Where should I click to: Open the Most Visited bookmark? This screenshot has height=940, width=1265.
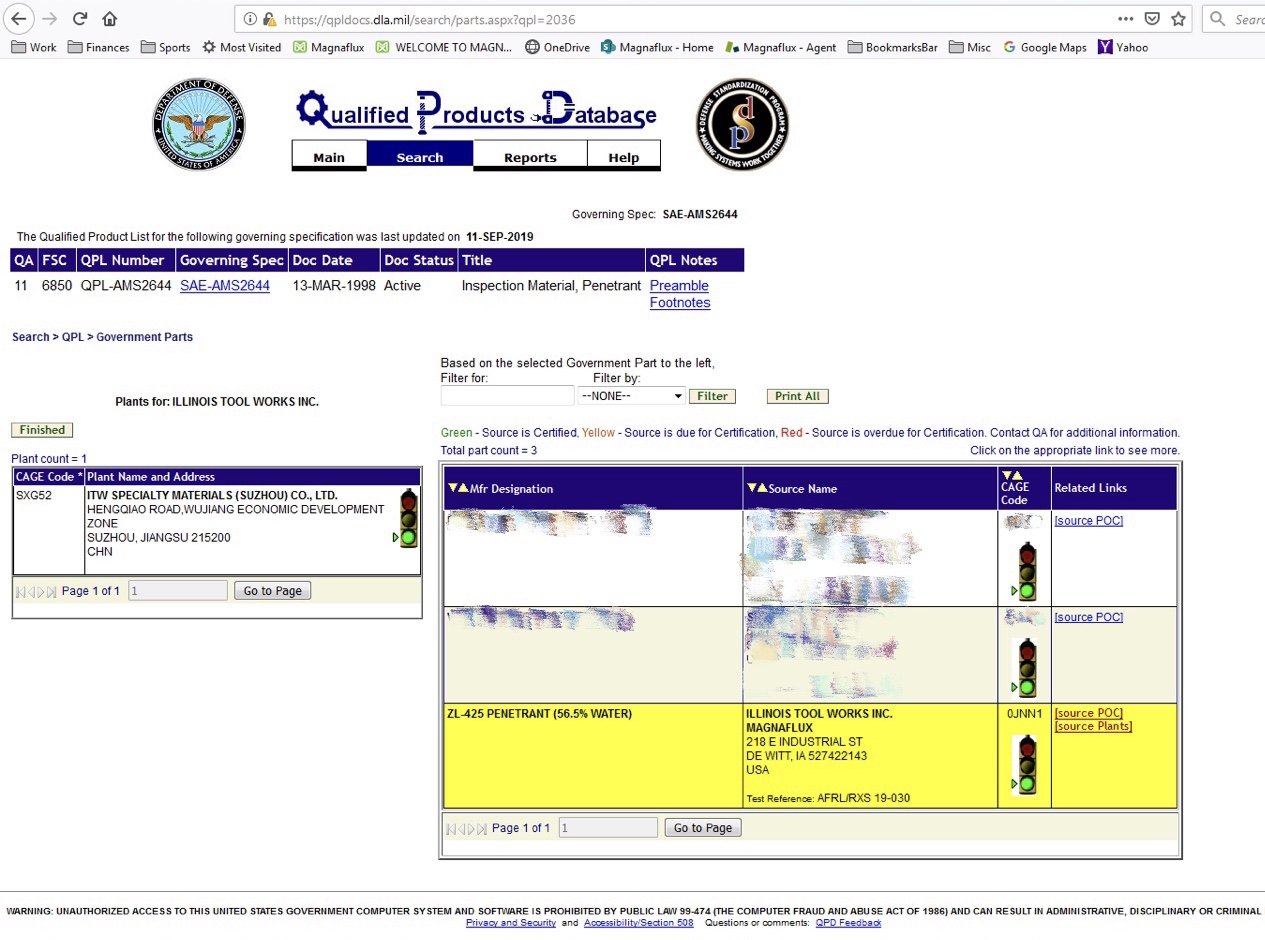(x=242, y=47)
